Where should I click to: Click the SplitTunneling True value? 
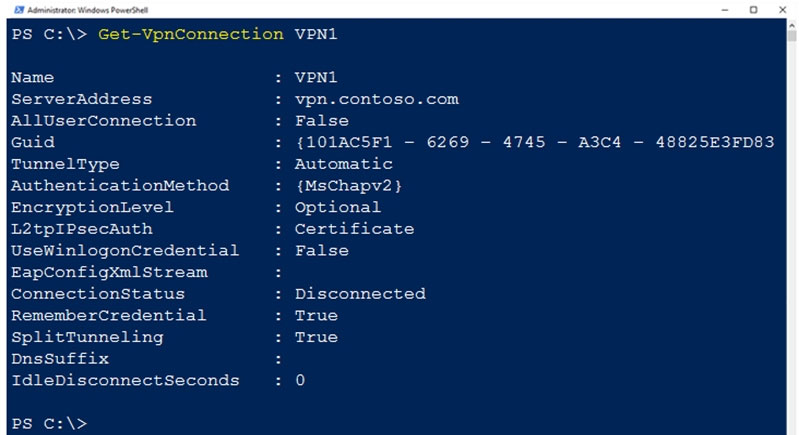[316, 337]
